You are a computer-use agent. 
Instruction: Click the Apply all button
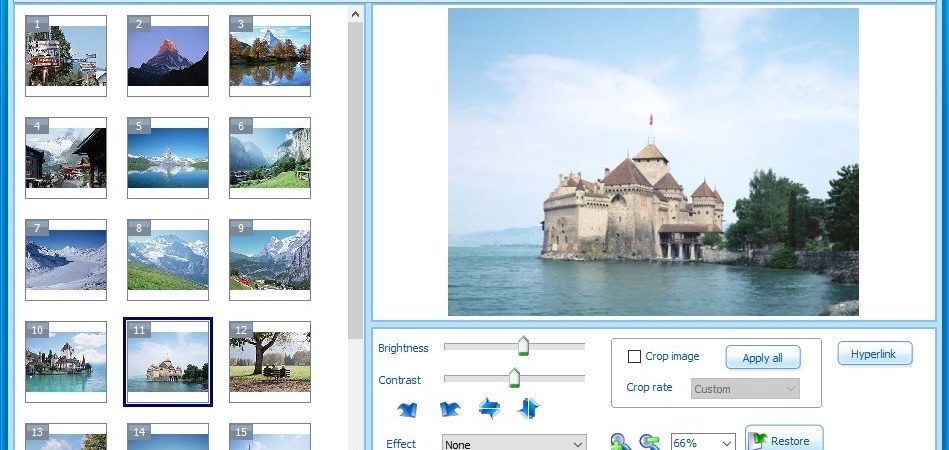[763, 357]
